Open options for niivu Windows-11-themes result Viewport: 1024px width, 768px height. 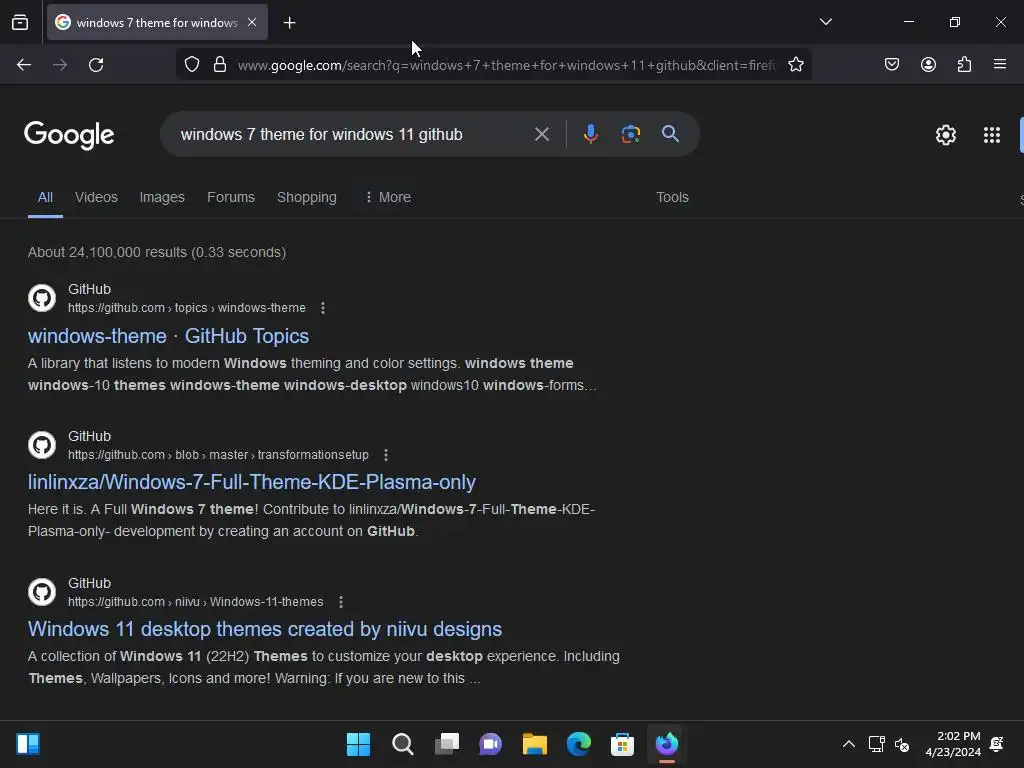[341, 601]
